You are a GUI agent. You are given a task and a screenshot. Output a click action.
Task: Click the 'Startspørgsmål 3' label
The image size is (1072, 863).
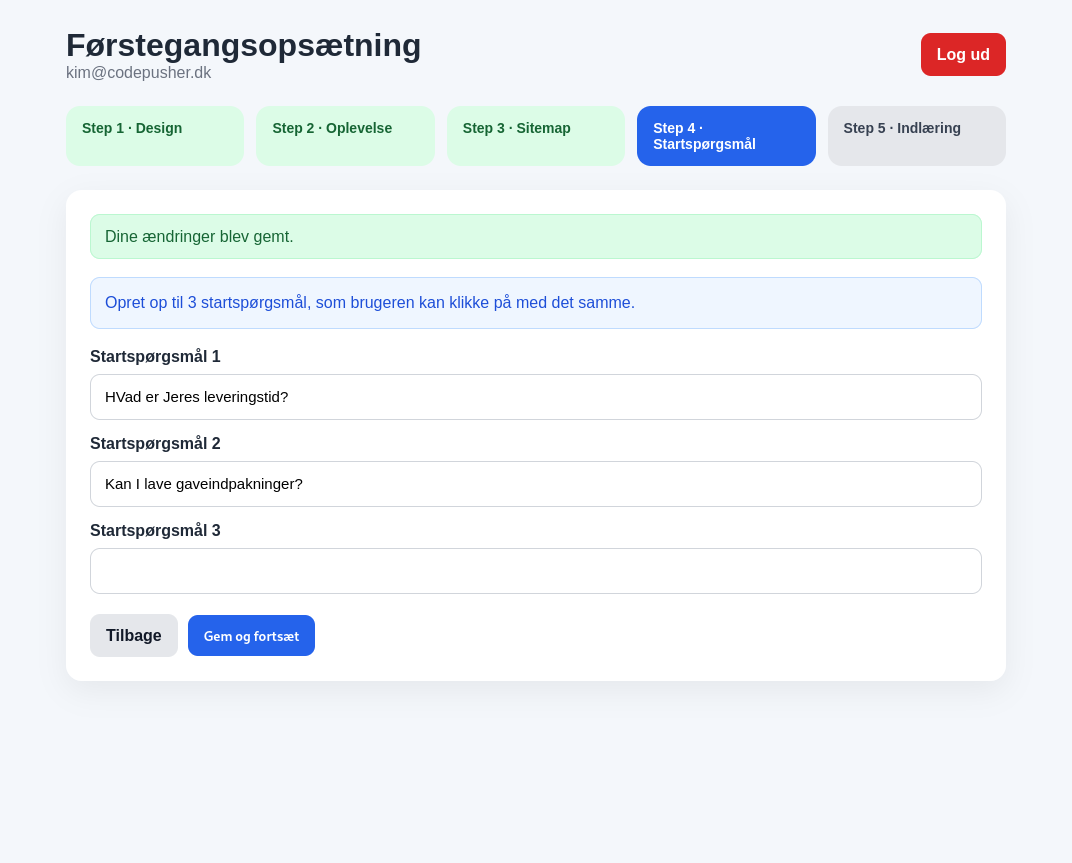(x=155, y=531)
